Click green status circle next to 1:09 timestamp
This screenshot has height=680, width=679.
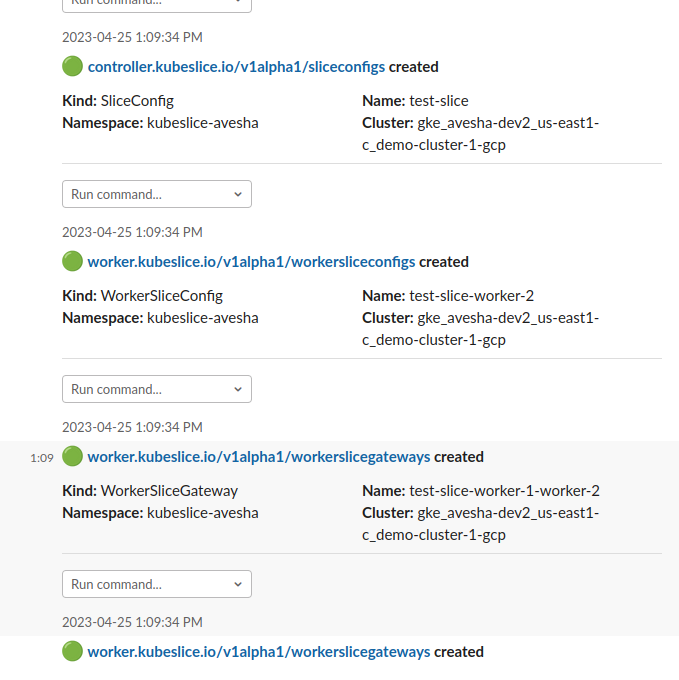[x=72, y=457]
